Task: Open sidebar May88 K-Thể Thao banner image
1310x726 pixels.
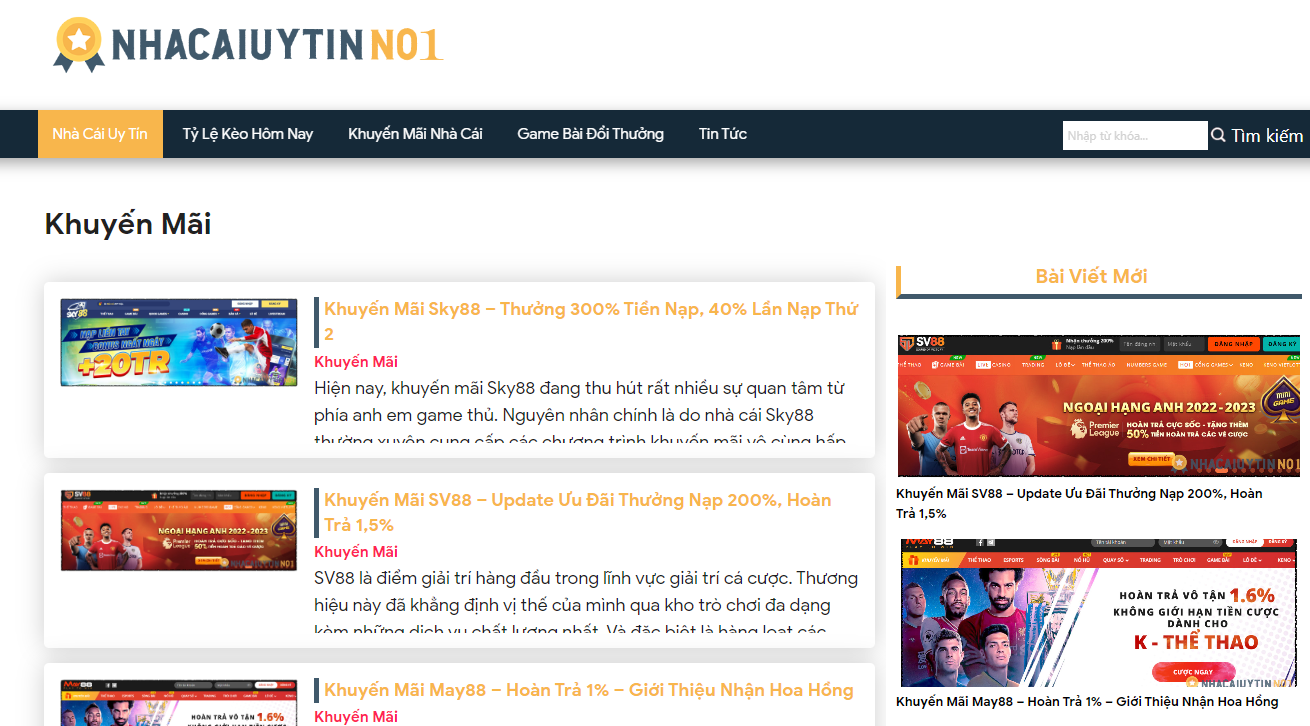Action: point(1098,613)
